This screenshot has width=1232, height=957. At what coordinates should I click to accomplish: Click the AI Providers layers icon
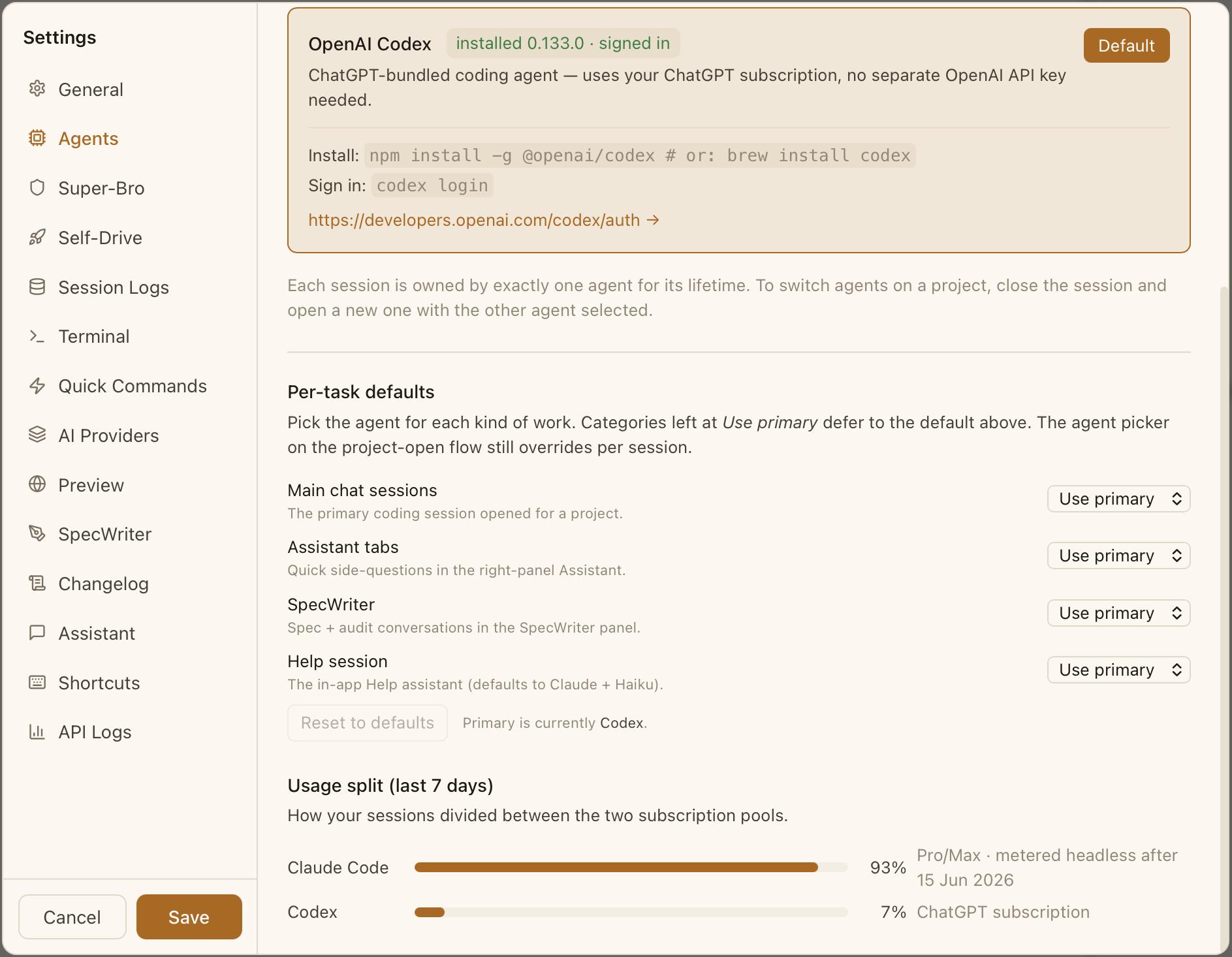pyautogui.click(x=37, y=435)
